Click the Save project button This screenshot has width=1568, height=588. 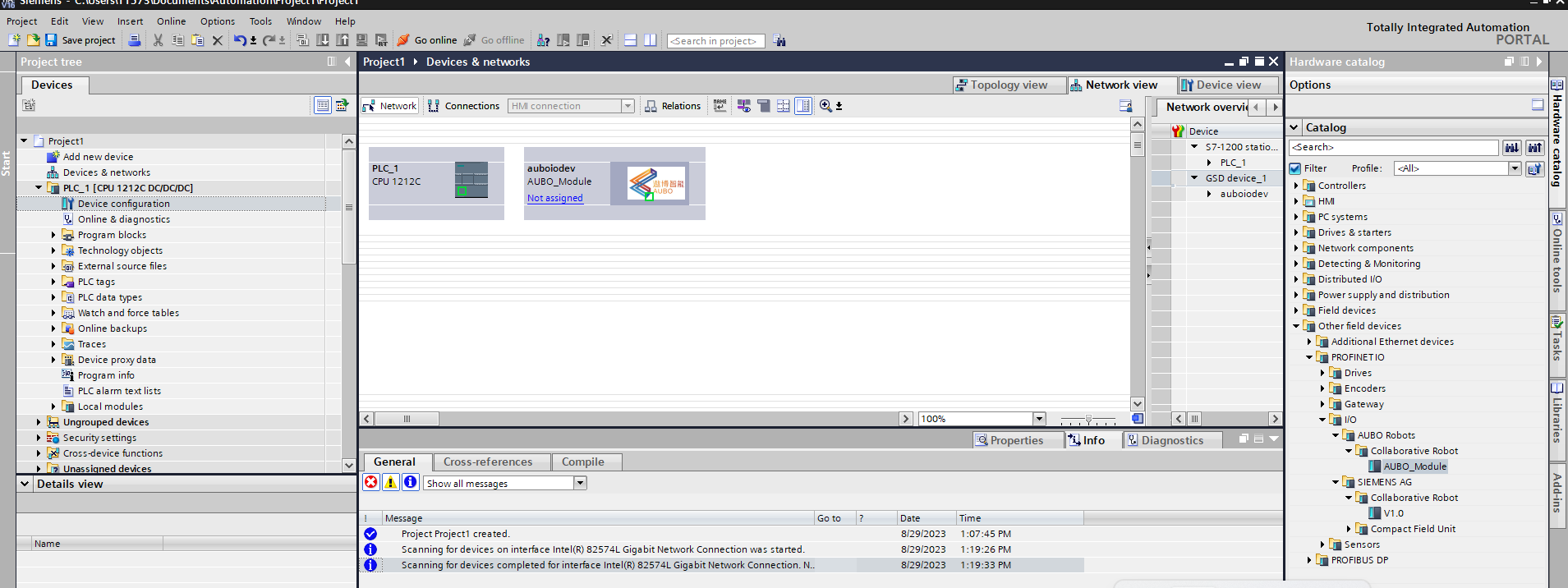(x=80, y=40)
